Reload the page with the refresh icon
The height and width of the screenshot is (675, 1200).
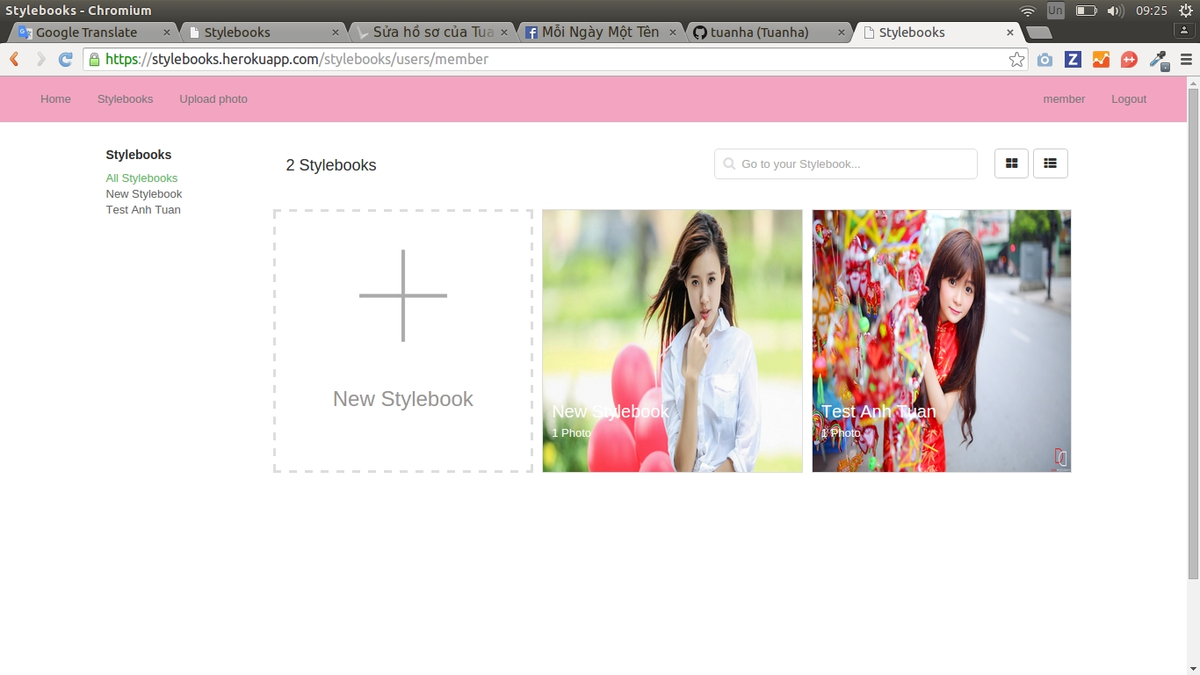(66, 59)
